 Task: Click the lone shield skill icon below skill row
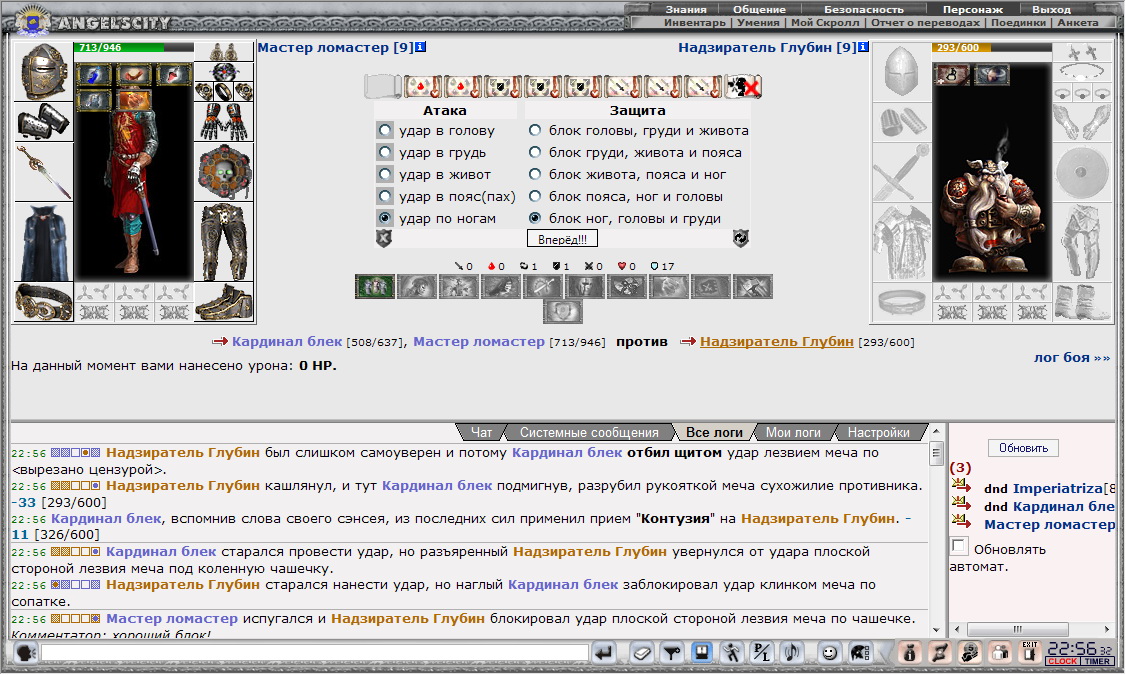coord(563,312)
